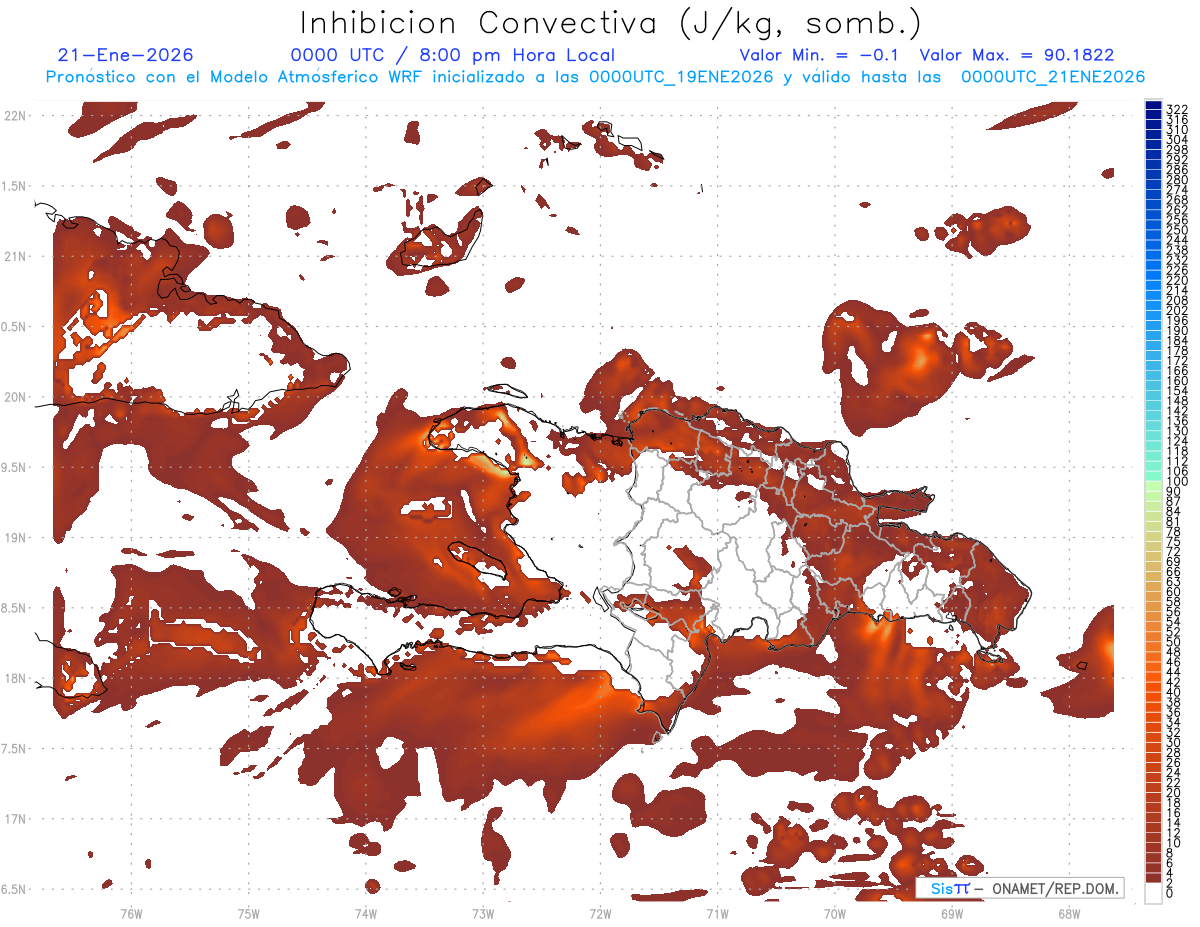
Task: Click the "202" value on the color scale
Action: 1176,311
